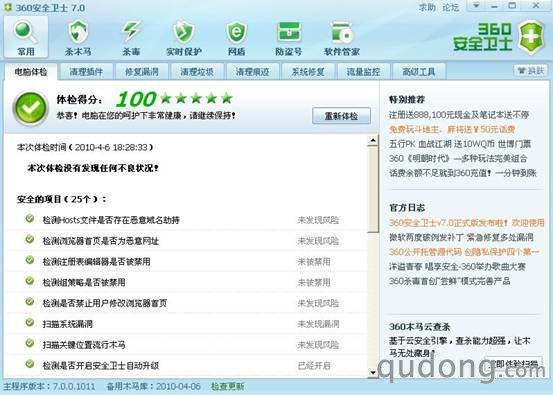The width and height of the screenshot is (553, 395).
Task: Open the 洋溢青春 唱享安全 log link
Action: [457, 266]
